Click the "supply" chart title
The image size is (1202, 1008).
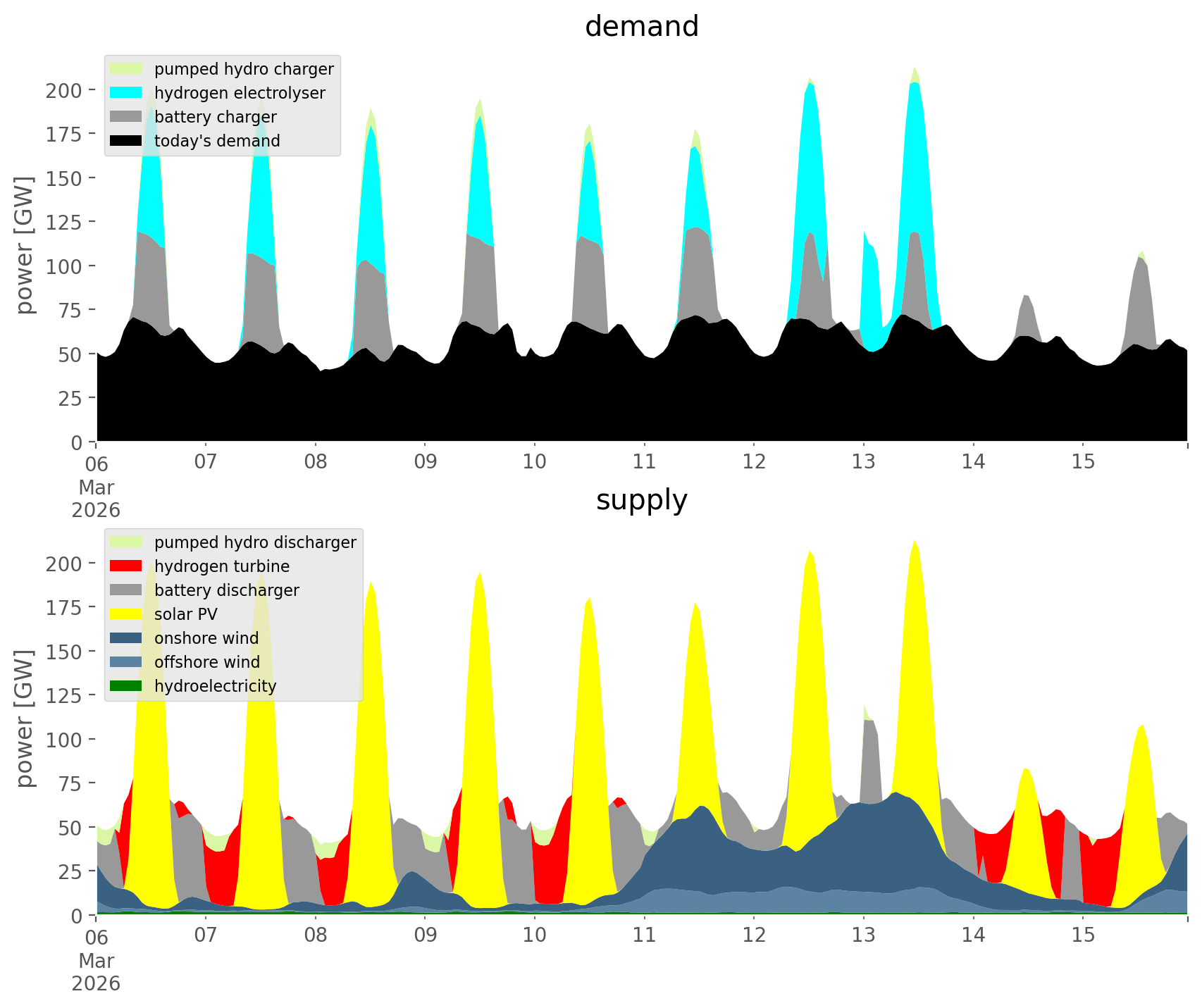coord(641,500)
